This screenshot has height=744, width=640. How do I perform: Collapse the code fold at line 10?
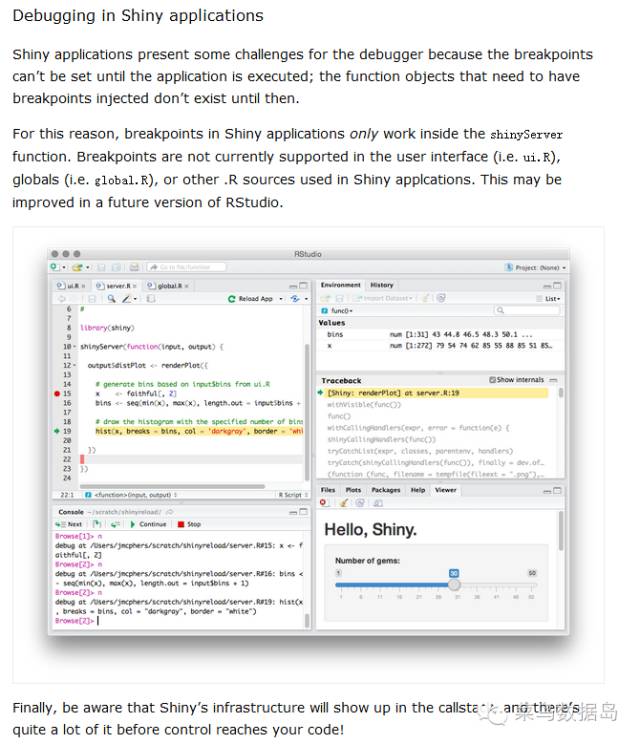point(74,347)
